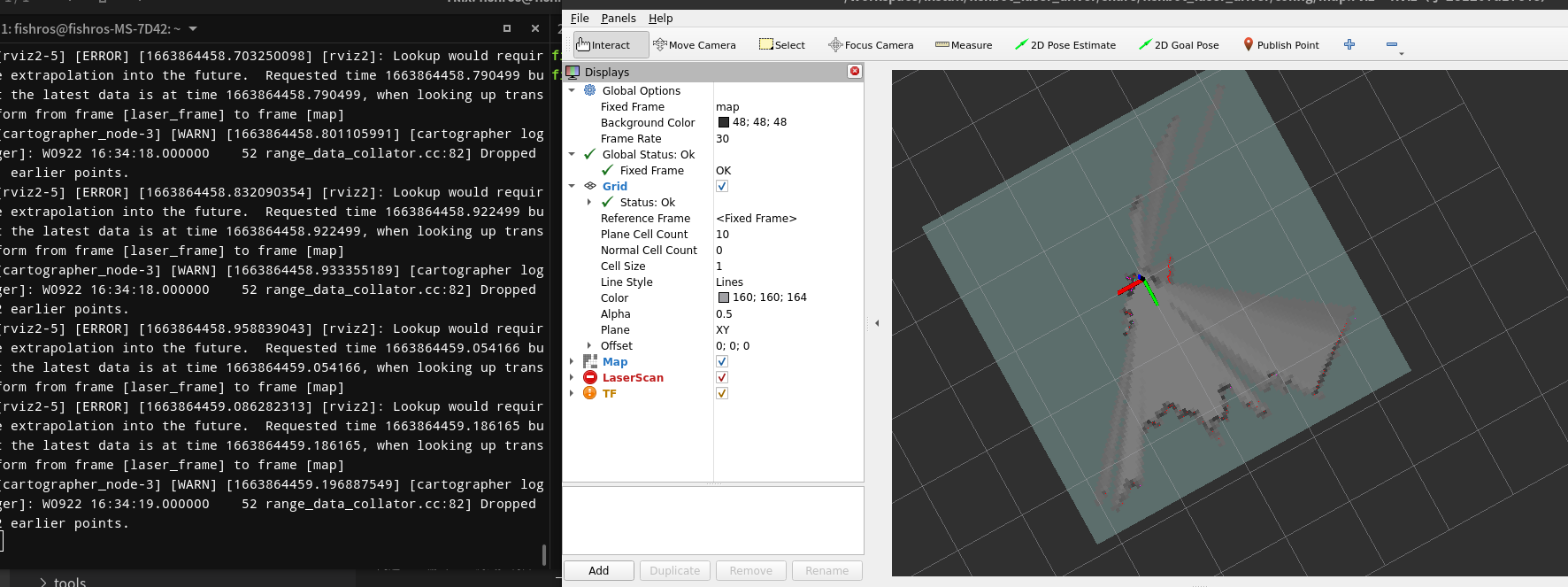The width and height of the screenshot is (1568, 587).
Task: Click the Rename button
Action: click(x=827, y=571)
